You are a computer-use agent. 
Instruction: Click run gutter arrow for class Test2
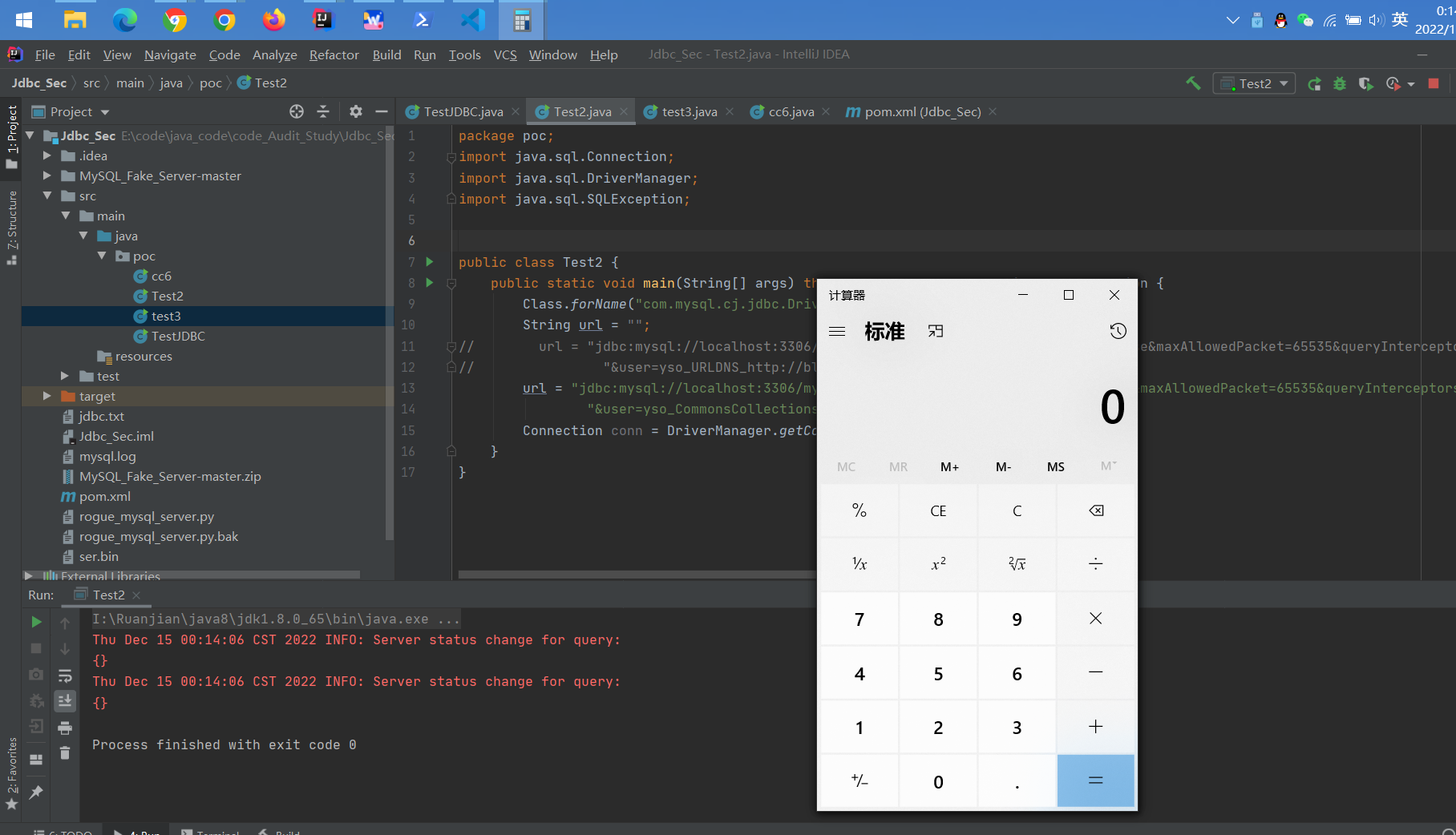(x=430, y=261)
